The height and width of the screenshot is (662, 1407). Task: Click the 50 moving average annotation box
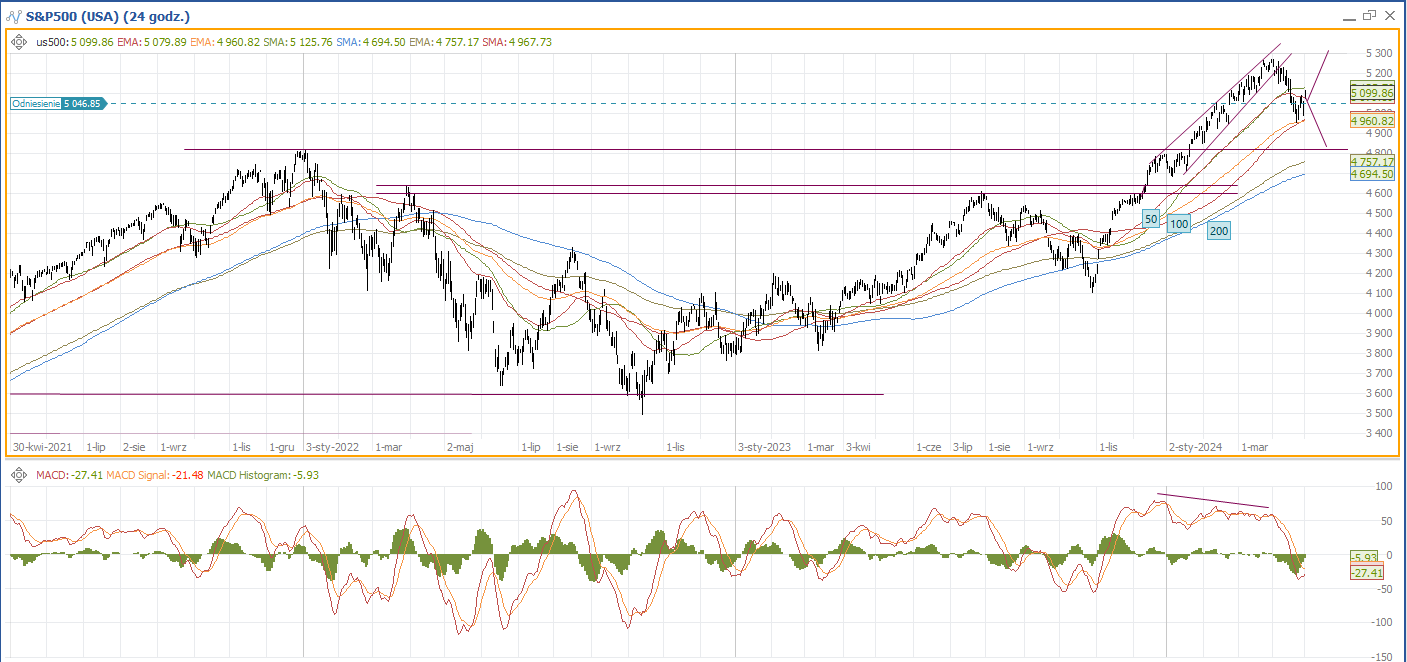tap(1151, 218)
